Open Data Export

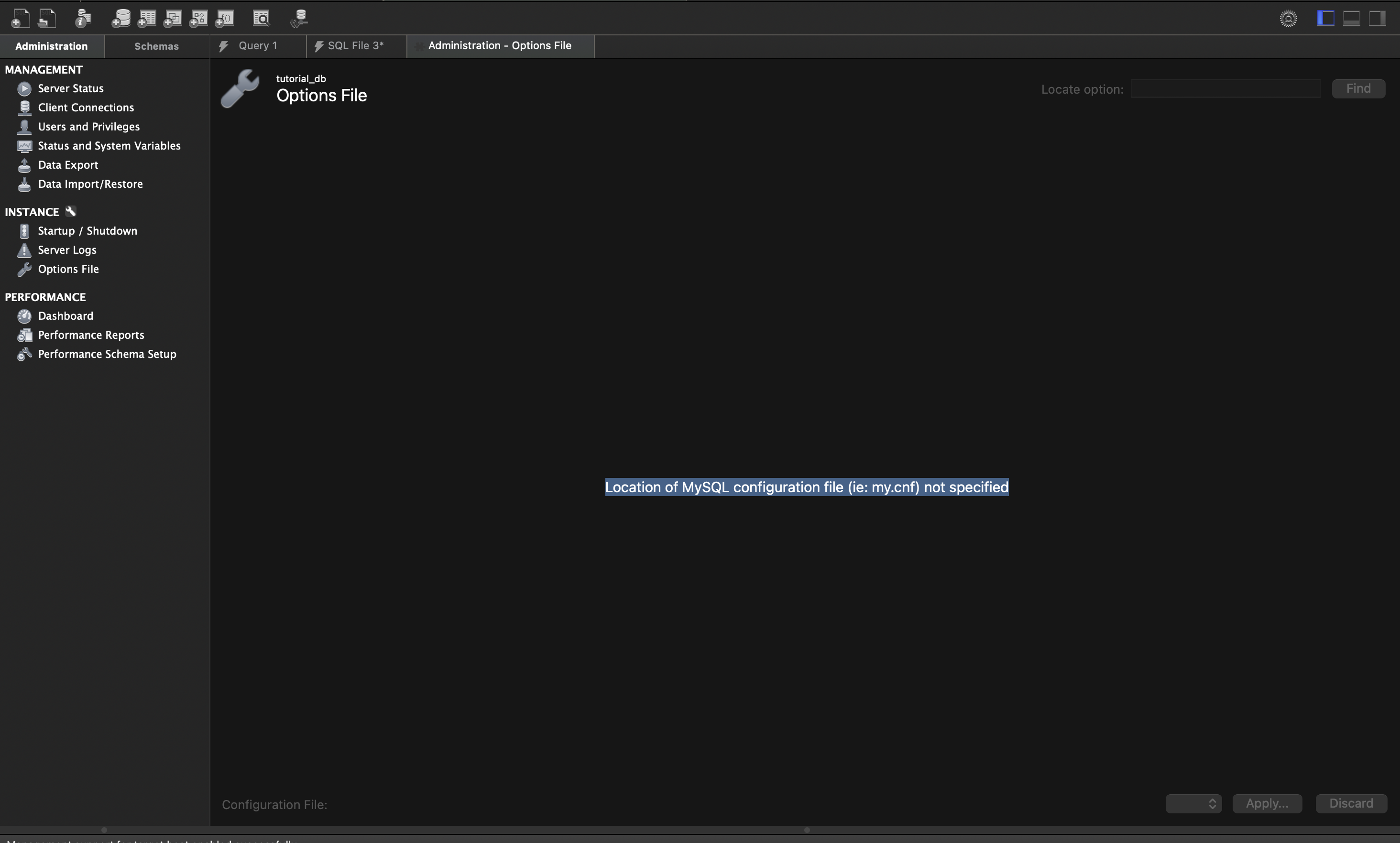click(x=68, y=165)
